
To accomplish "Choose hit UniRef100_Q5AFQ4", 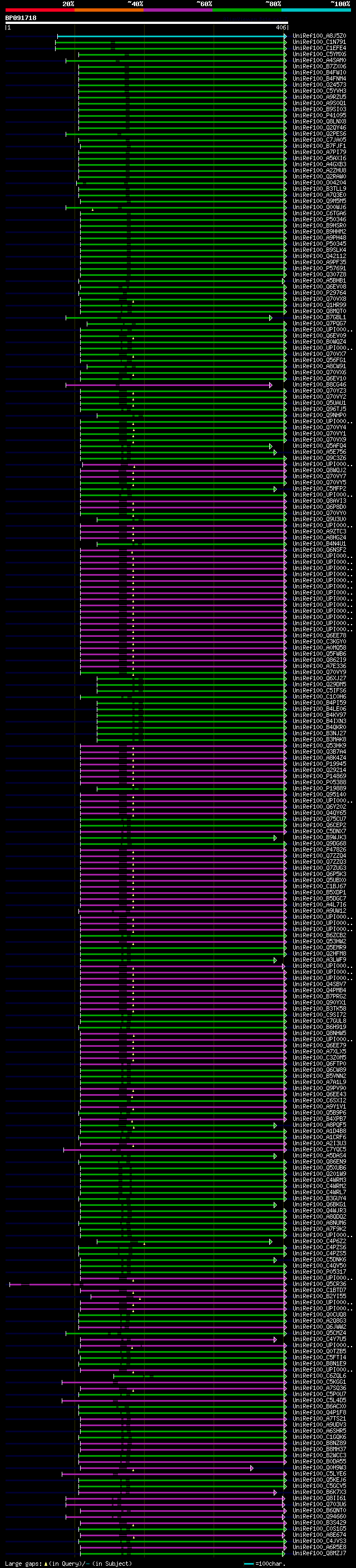I will coord(319,446).
